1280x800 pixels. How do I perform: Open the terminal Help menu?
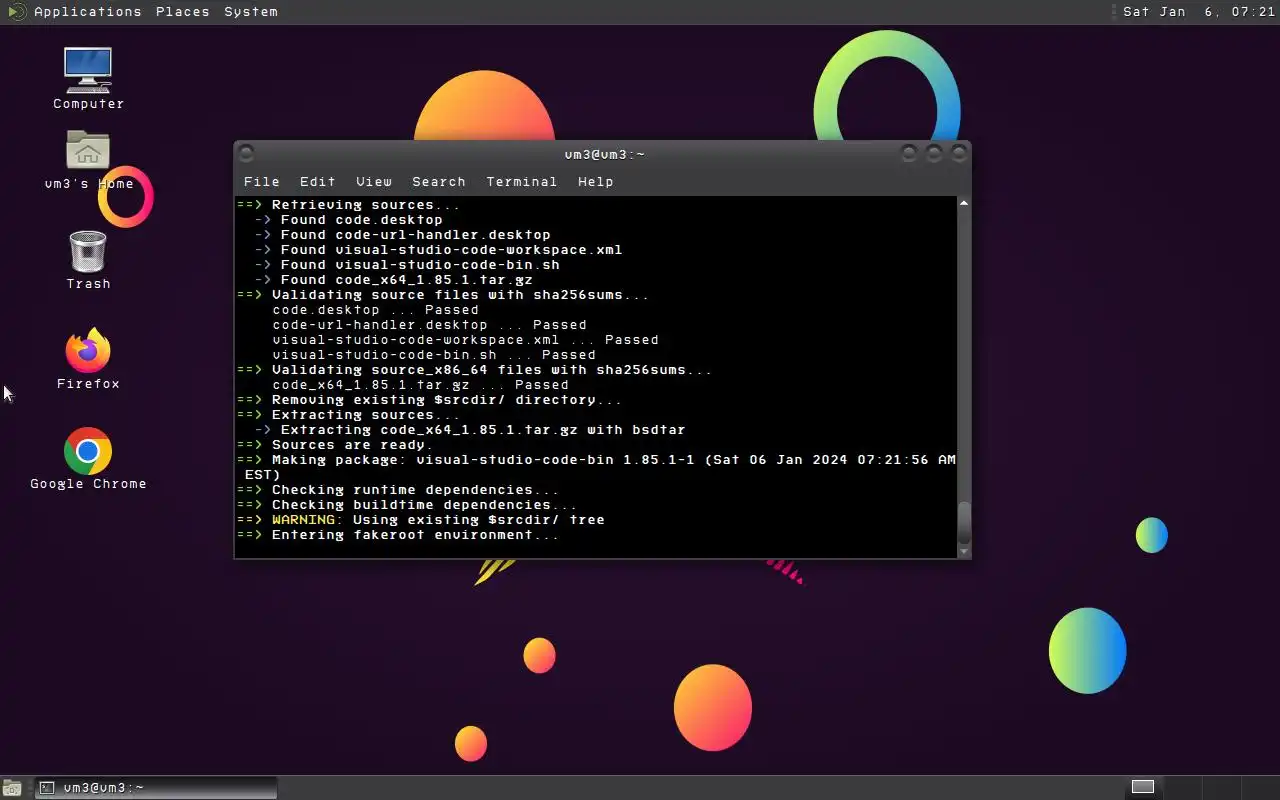pos(596,182)
